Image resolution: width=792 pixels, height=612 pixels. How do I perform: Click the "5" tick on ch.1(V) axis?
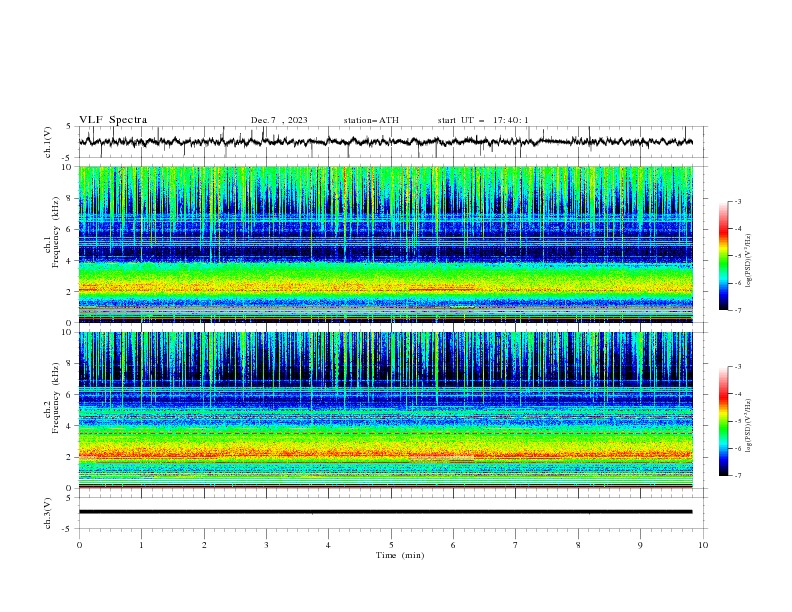click(68, 126)
